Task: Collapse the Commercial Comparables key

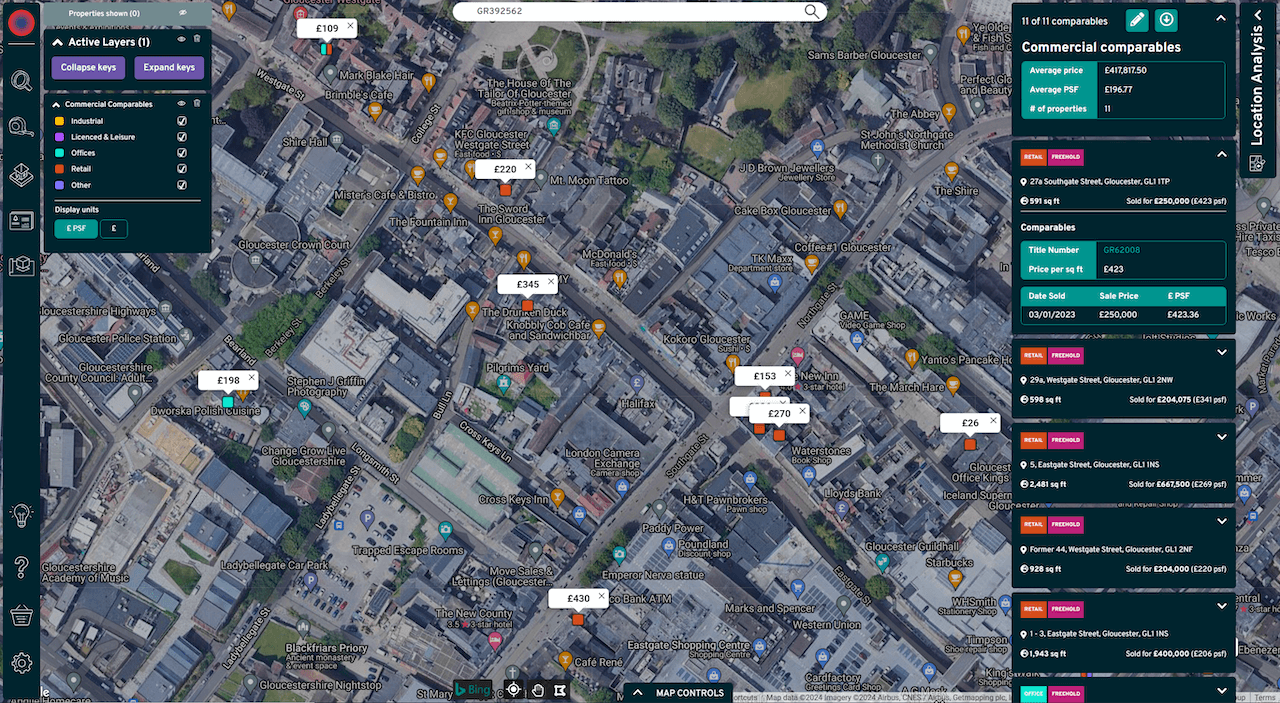Action: coord(57,104)
